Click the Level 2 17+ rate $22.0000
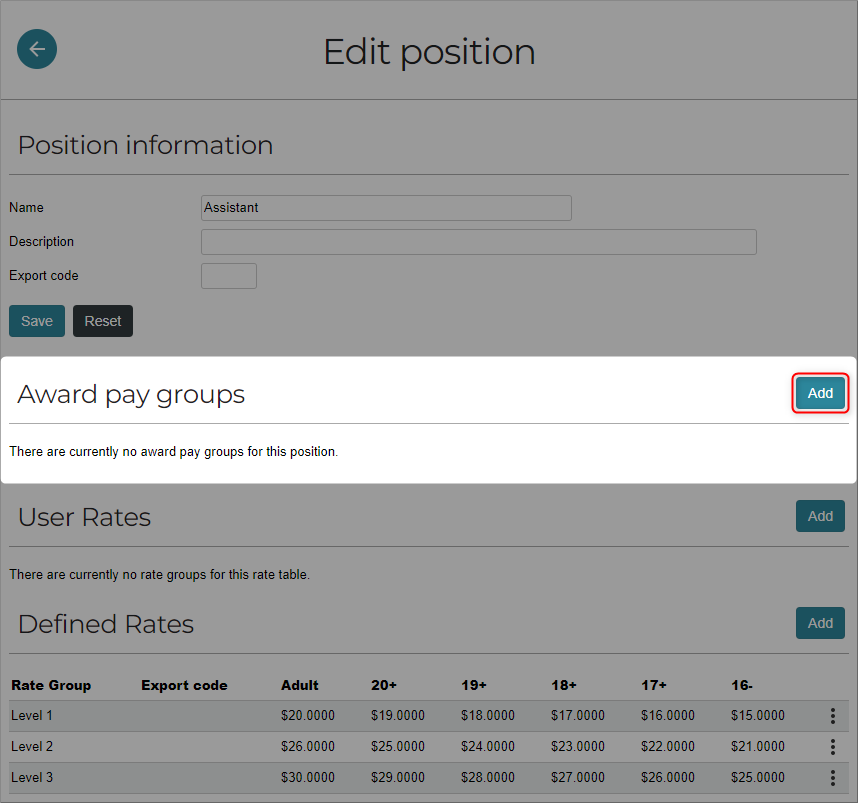The image size is (858, 803). pos(668,747)
